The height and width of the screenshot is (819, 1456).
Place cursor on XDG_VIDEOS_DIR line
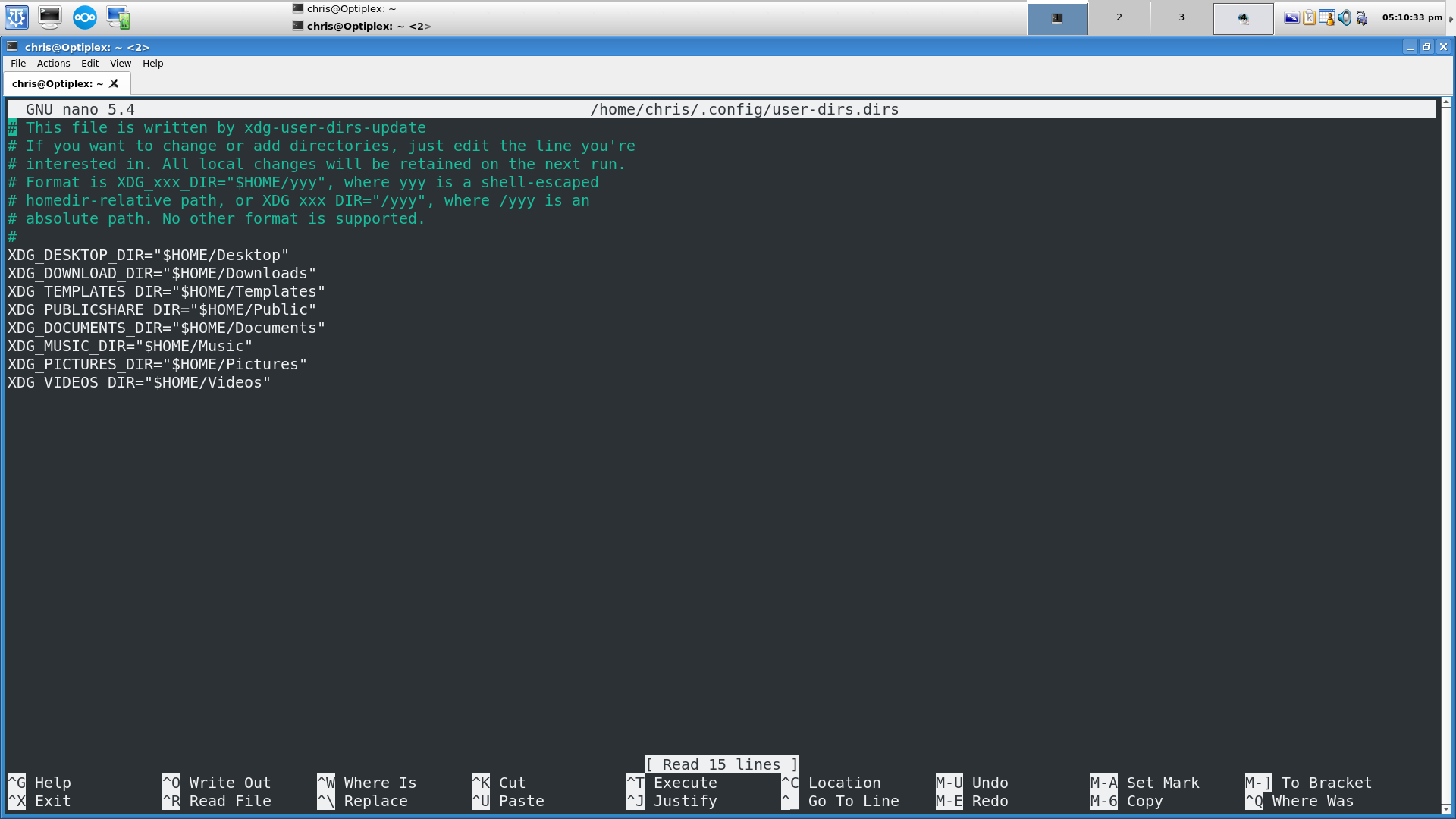click(x=140, y=383)
